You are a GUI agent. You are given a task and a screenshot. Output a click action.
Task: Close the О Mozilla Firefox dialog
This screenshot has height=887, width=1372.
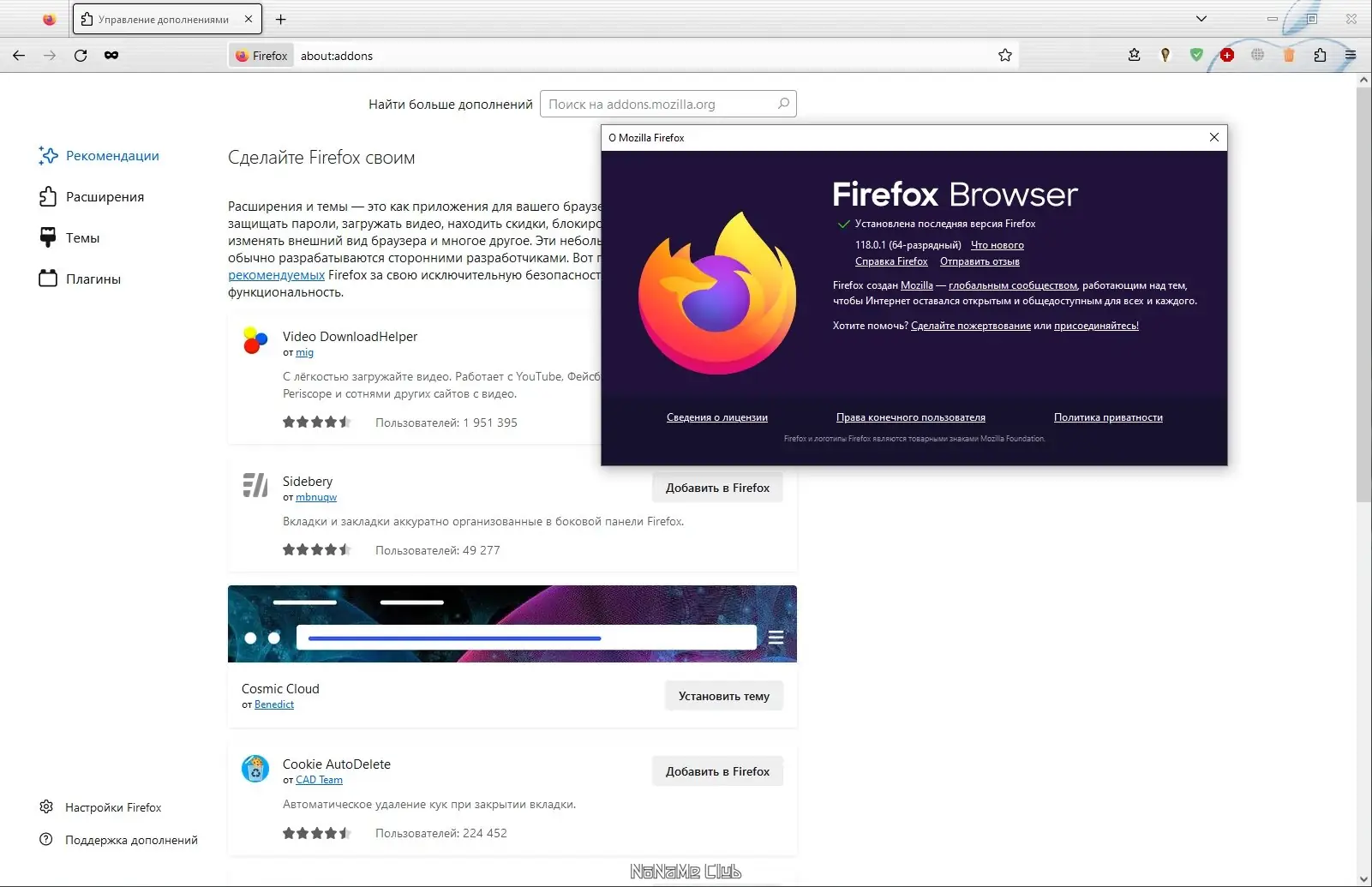pos(1213,137)
